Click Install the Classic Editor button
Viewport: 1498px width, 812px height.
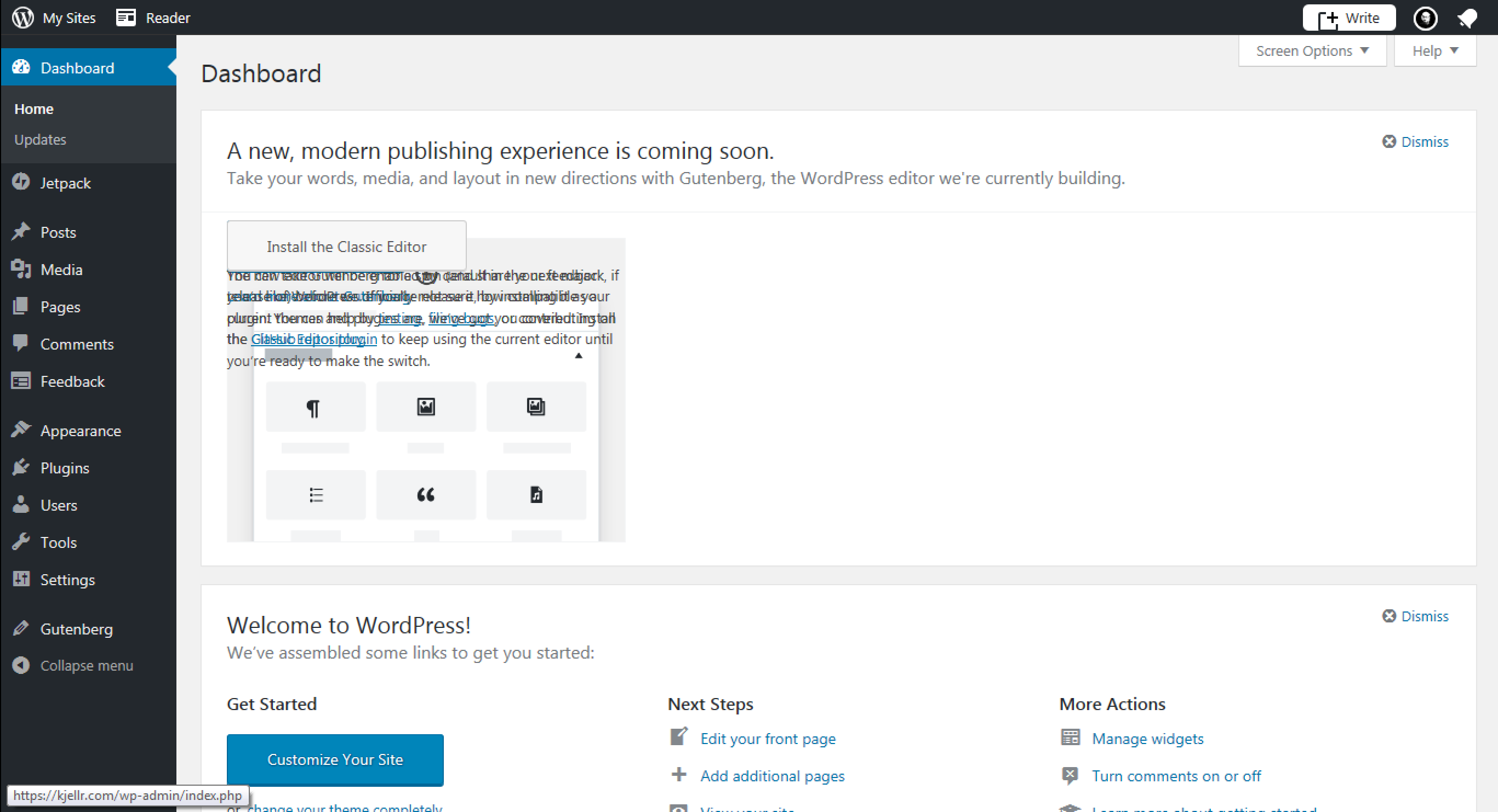[347, 245]
